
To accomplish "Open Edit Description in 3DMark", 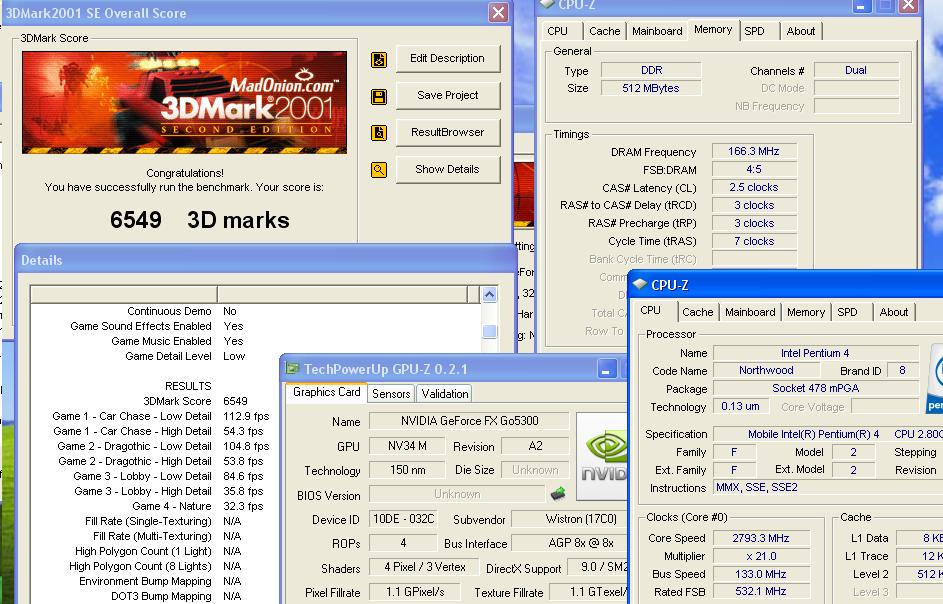I will tap(447, 58).
